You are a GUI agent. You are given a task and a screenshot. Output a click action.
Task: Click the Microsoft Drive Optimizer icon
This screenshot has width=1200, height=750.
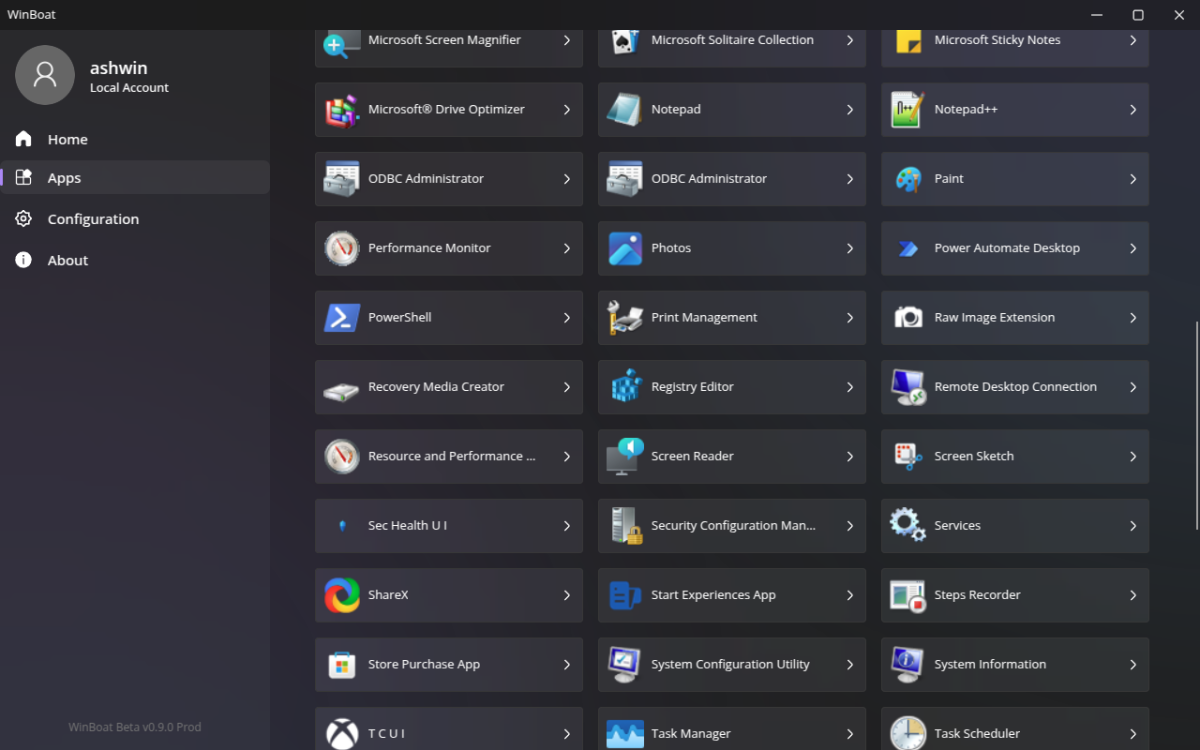point(342,110)
